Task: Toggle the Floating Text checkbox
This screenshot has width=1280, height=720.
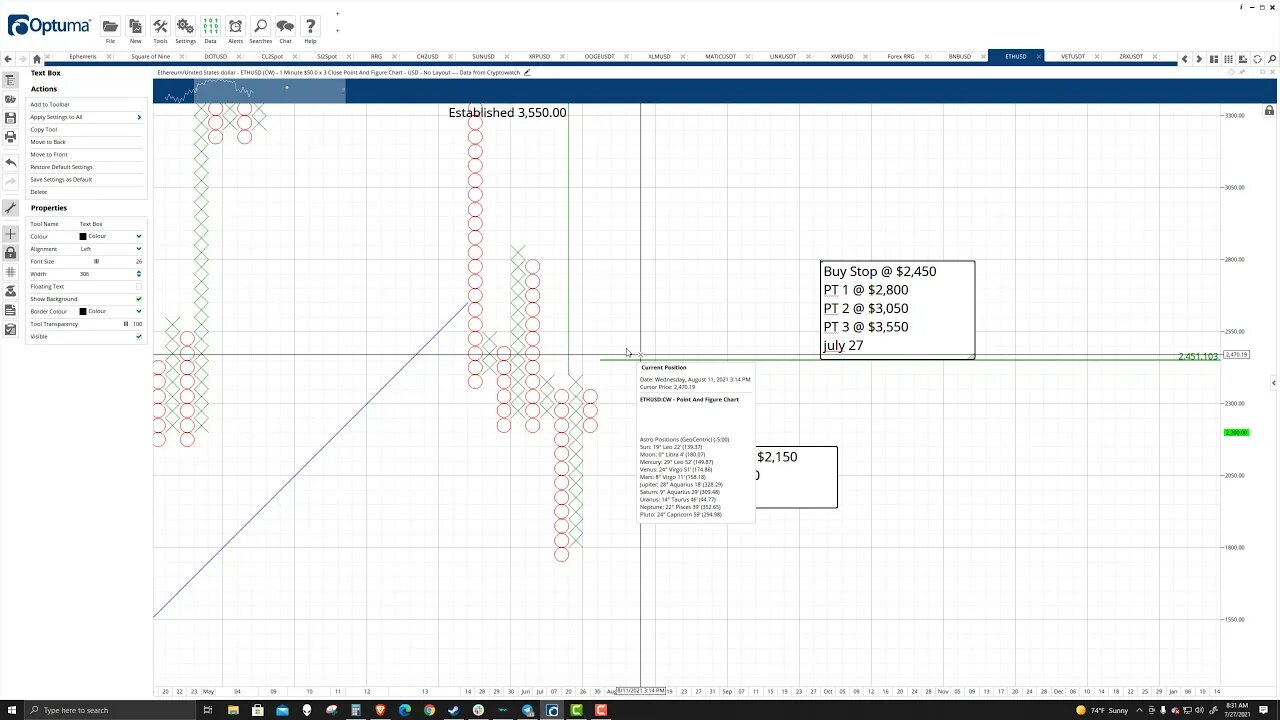Action: 138,286
